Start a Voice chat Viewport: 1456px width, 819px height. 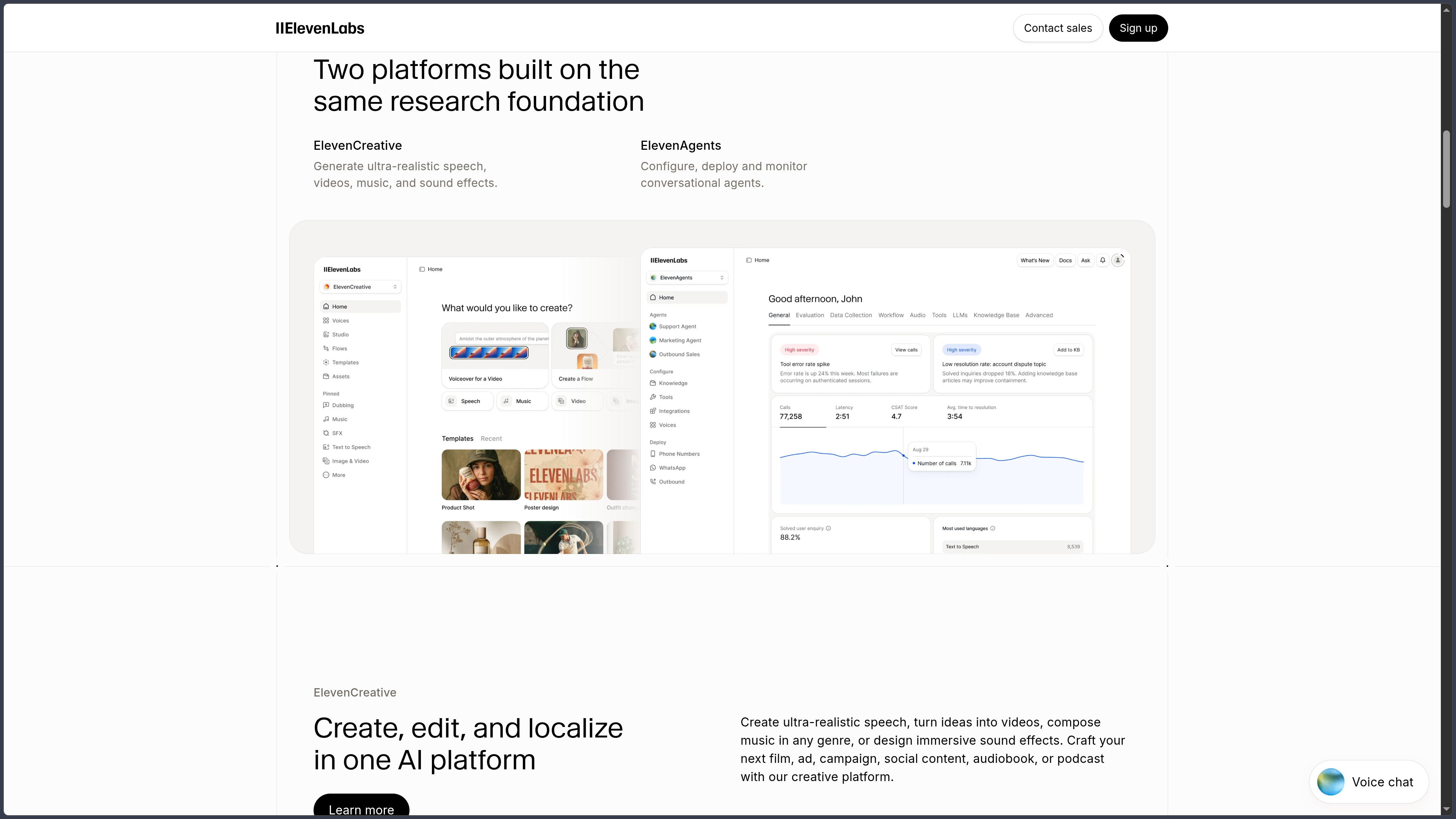point(1368,782)
